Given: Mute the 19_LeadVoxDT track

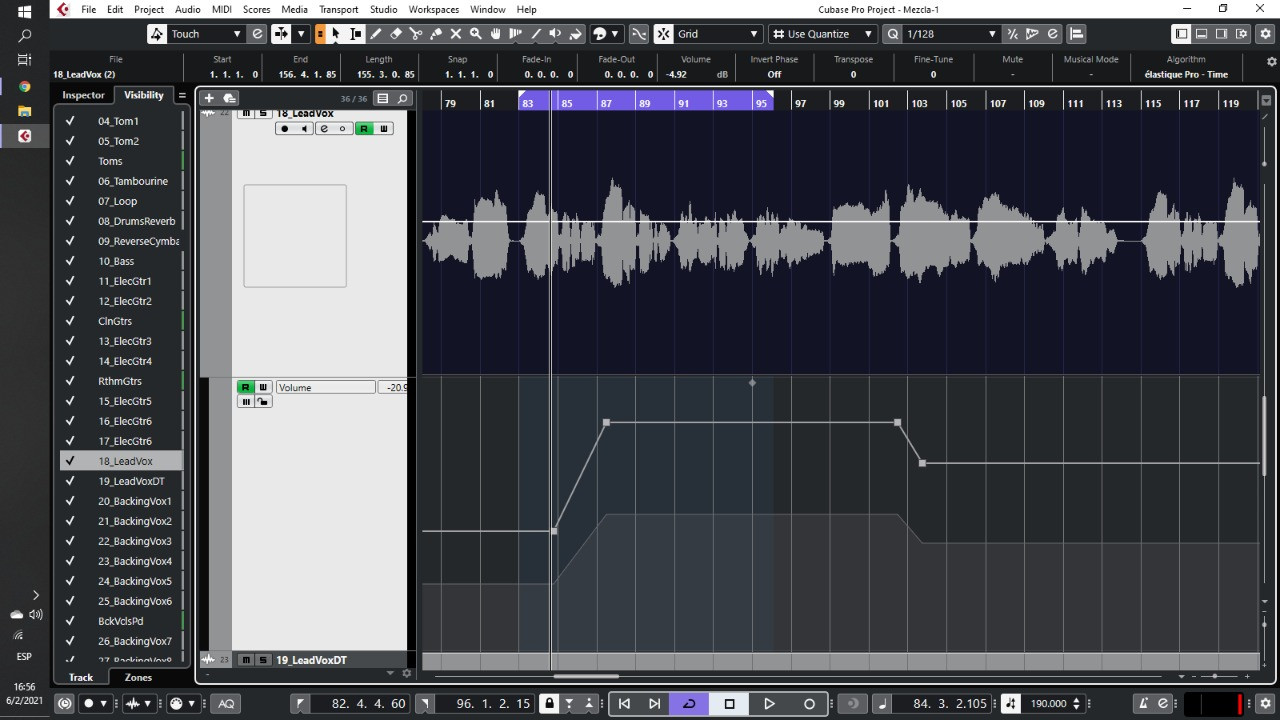Looking at the screenshot, I should point(245,660).
